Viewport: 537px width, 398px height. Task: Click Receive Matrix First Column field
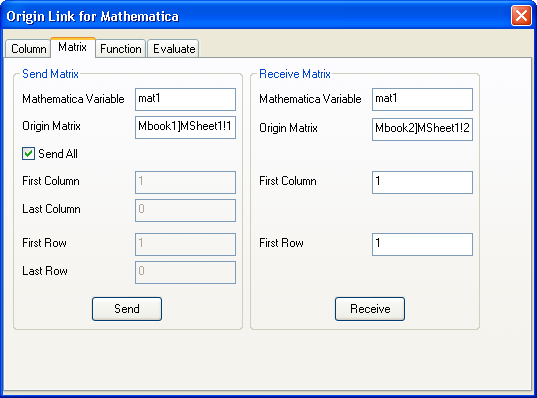click(422, 183)
